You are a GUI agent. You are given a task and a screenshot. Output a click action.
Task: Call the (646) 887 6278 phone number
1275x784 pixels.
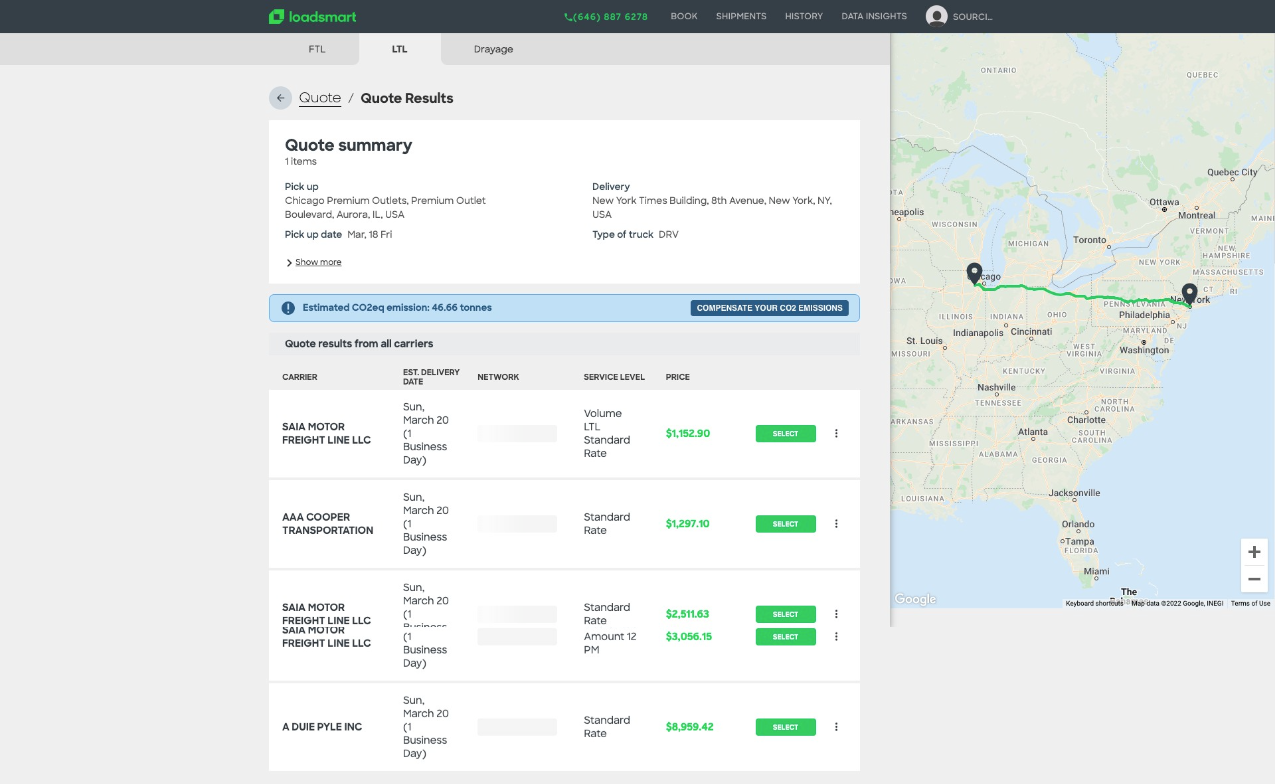tap(606, 17)
